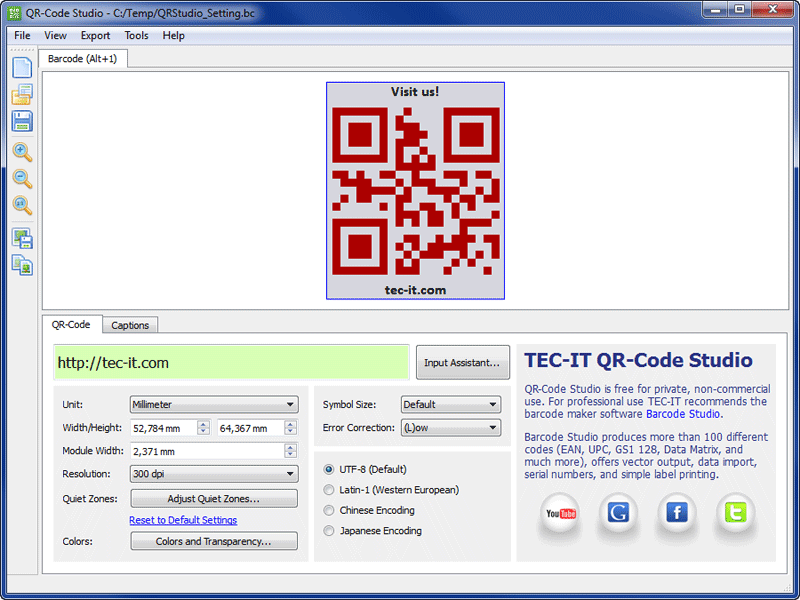The height and width of the screenshot is (600, 800).
Task: Maximize the QR-Code Studio window
Action: coord(739,9)
